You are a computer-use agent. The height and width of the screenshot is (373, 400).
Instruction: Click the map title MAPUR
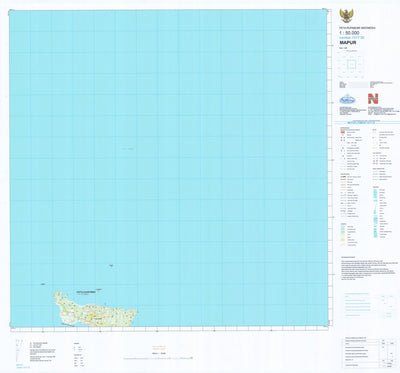tap(348, 43)
